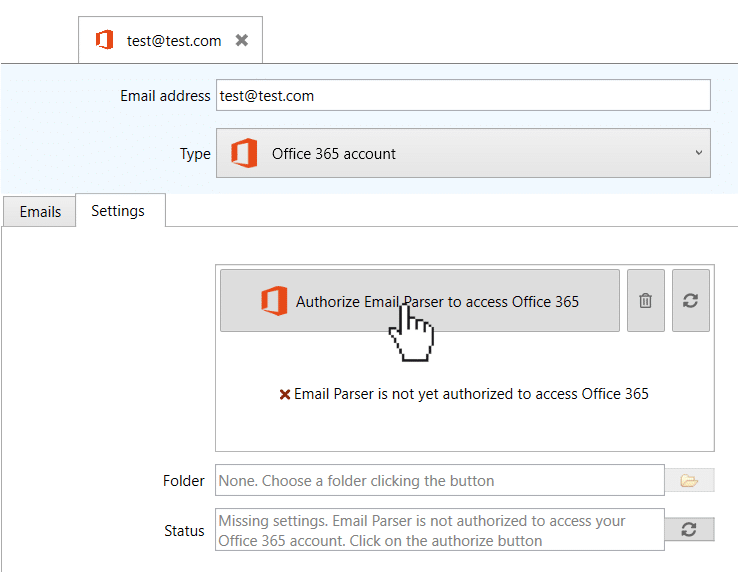The width and height of the screenshot is (738, 572).
Task: Click the 'Status' label
Action: 184,531
